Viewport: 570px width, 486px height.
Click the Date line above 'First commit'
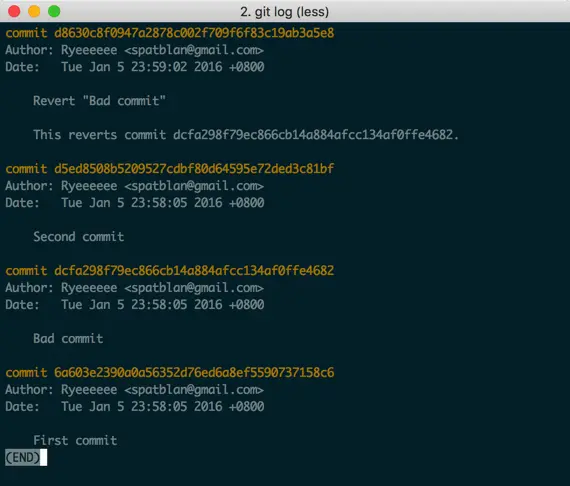pos(135,406)
